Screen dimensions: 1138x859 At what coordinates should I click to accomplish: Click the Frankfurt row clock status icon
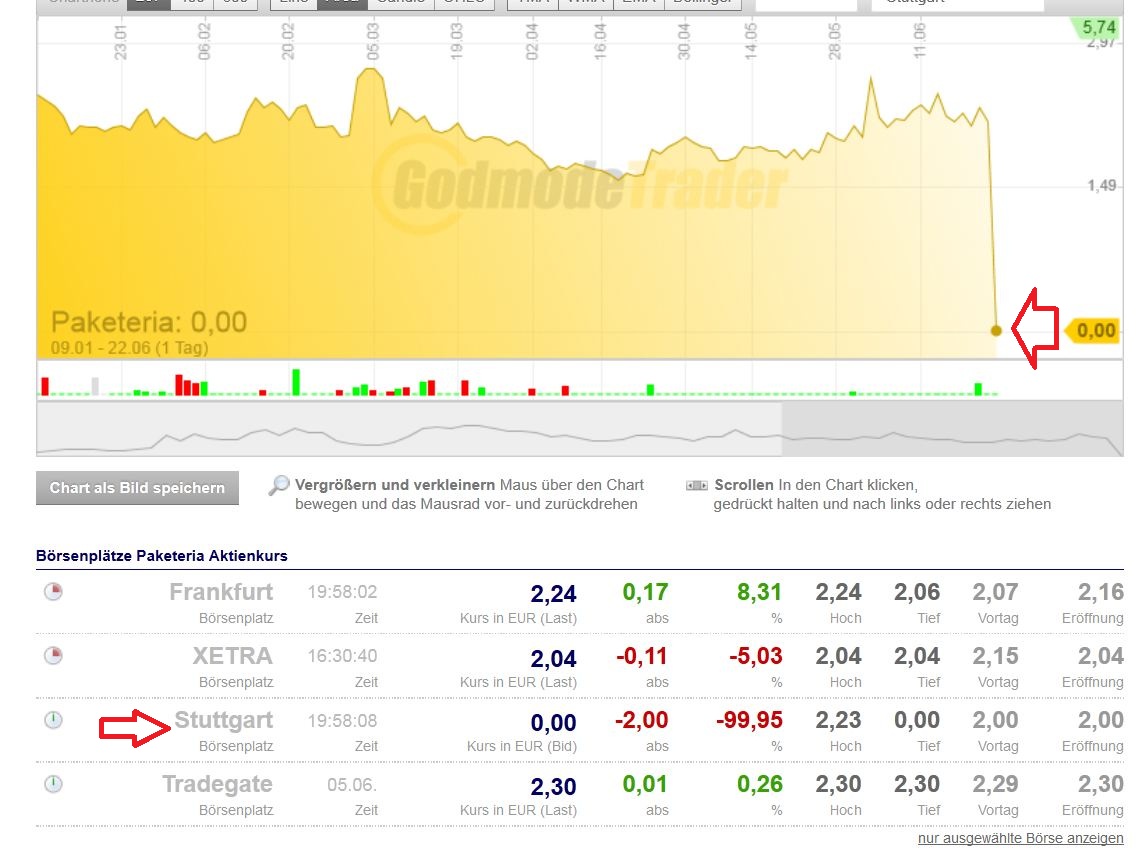point(53,591)
